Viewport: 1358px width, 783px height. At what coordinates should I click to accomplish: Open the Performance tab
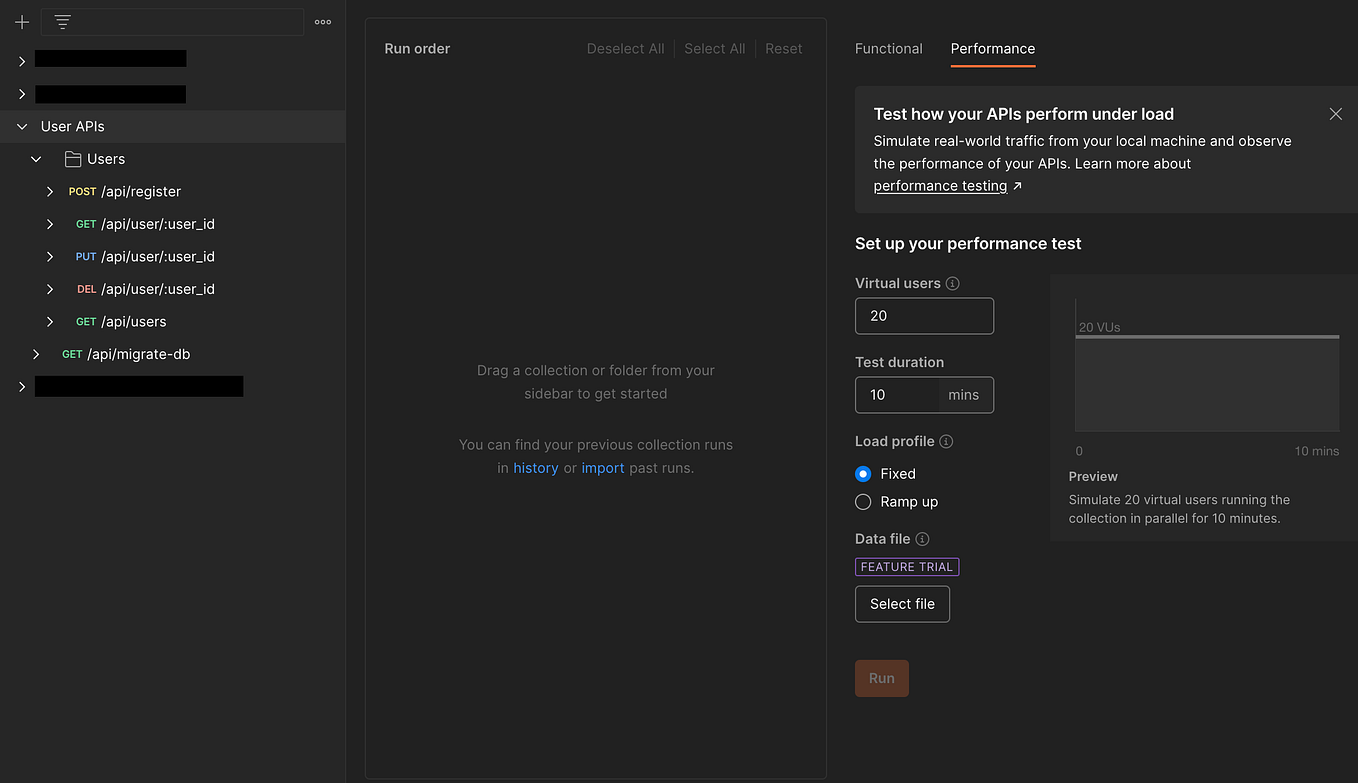pyautogui.click(x=992, y=48)
